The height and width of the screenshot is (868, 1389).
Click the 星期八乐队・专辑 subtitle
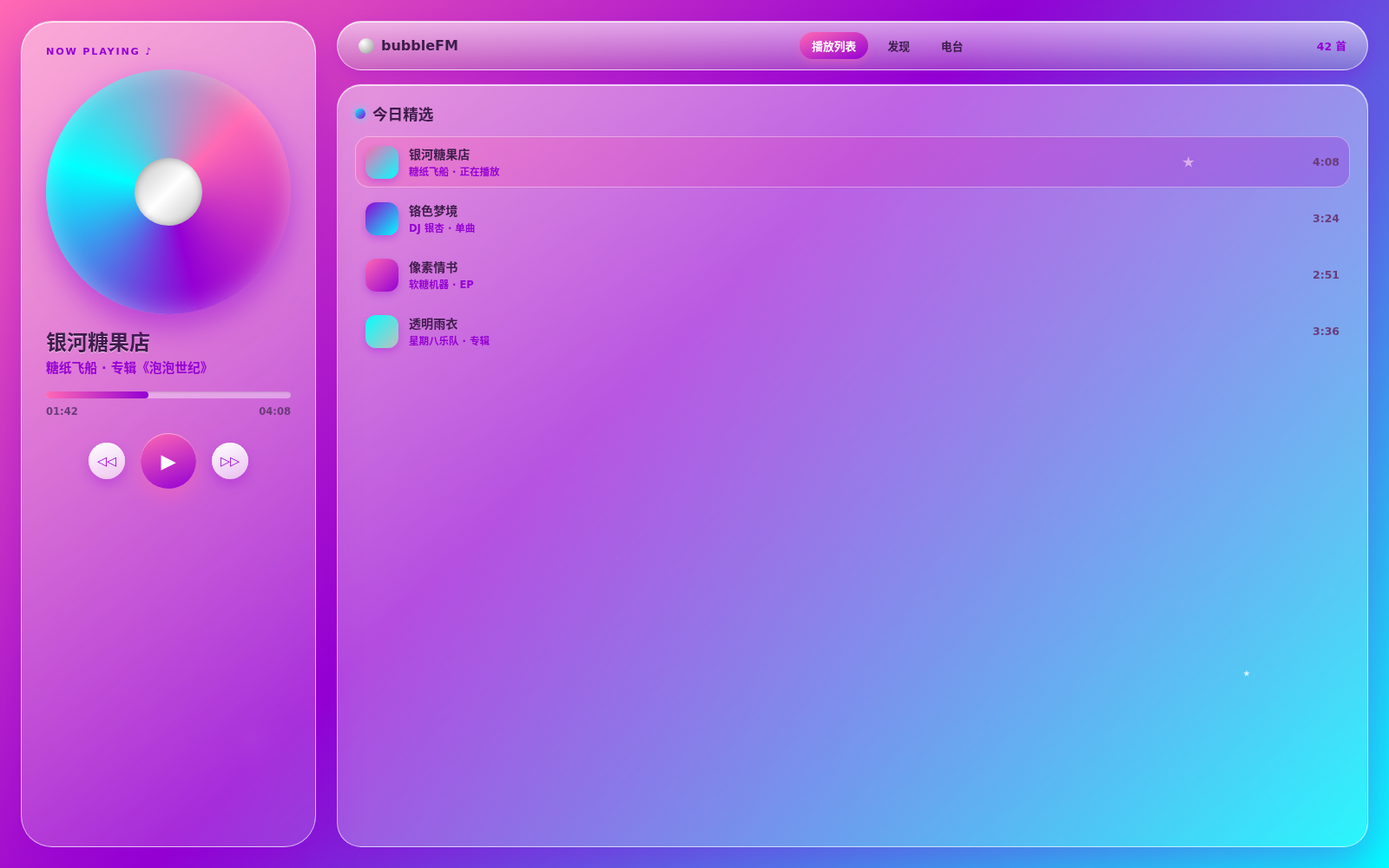[449, 341]
